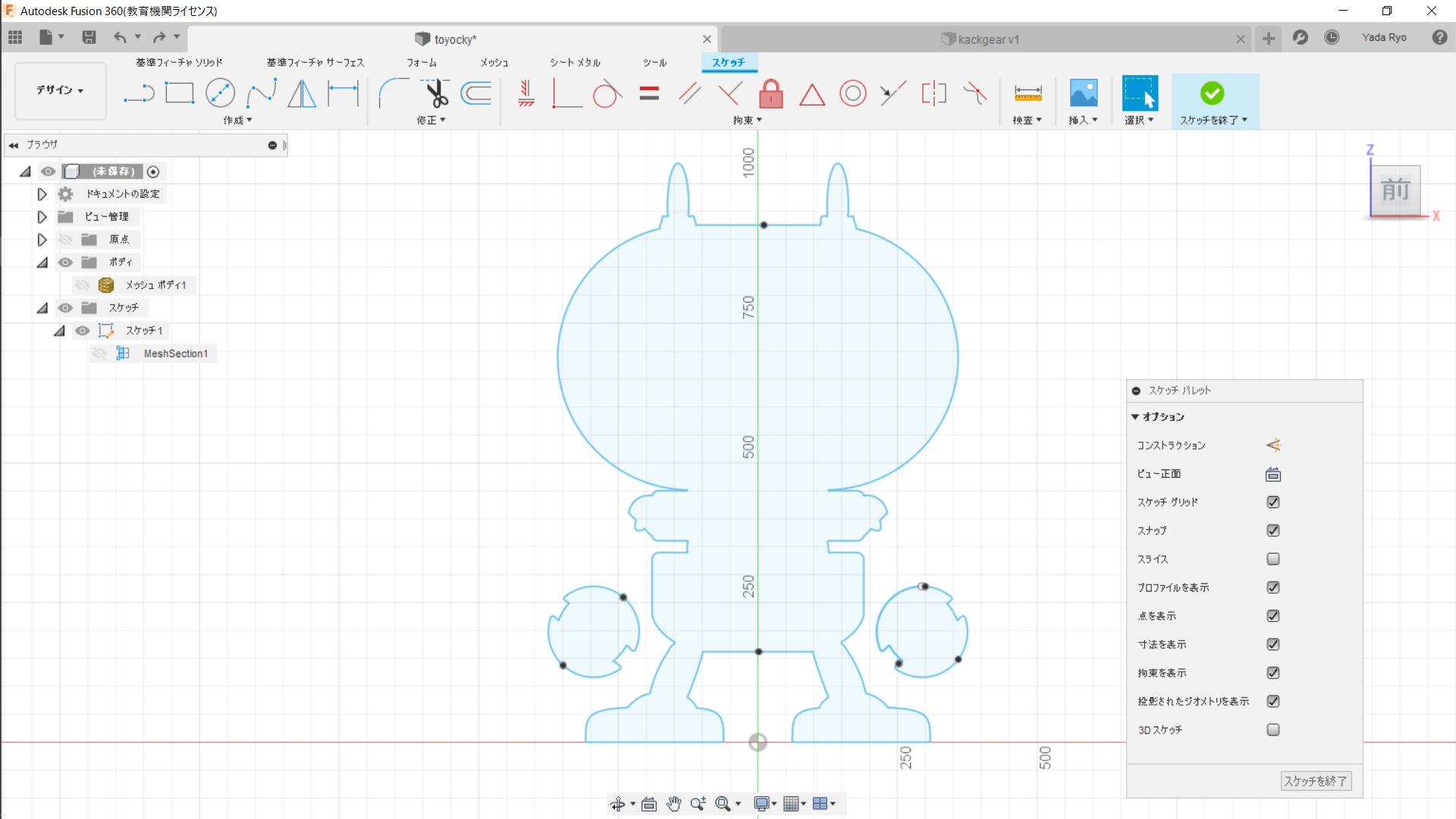Open the デザイン workspace dropdown
This screenshot has height=819, width=1456.
(x=60, y=90)
